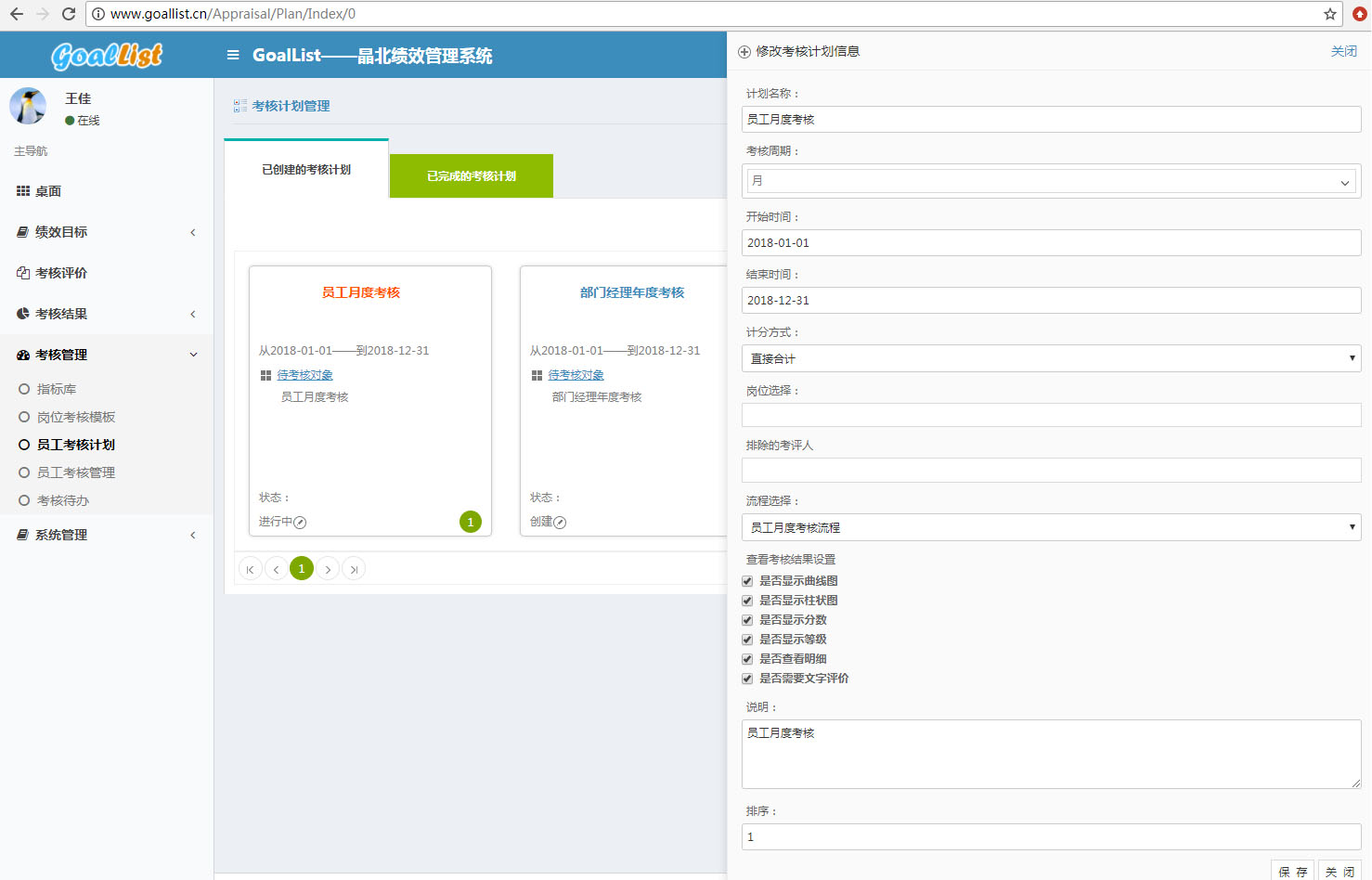The height and width of the screenshot is (880, 1372).
Task: Click the browser back arrow
Action: 17,14
